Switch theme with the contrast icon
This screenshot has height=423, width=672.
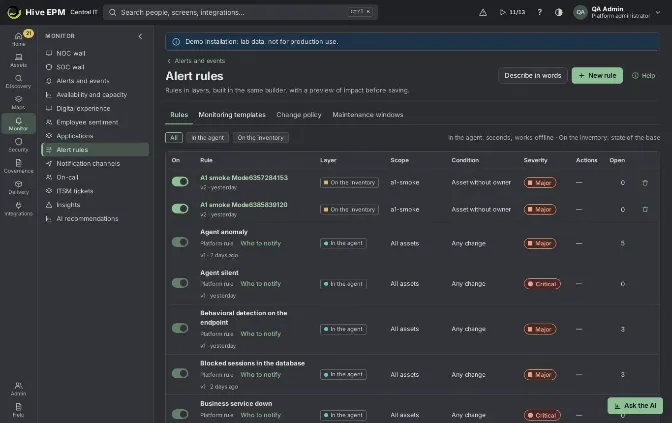pos(558,12)
